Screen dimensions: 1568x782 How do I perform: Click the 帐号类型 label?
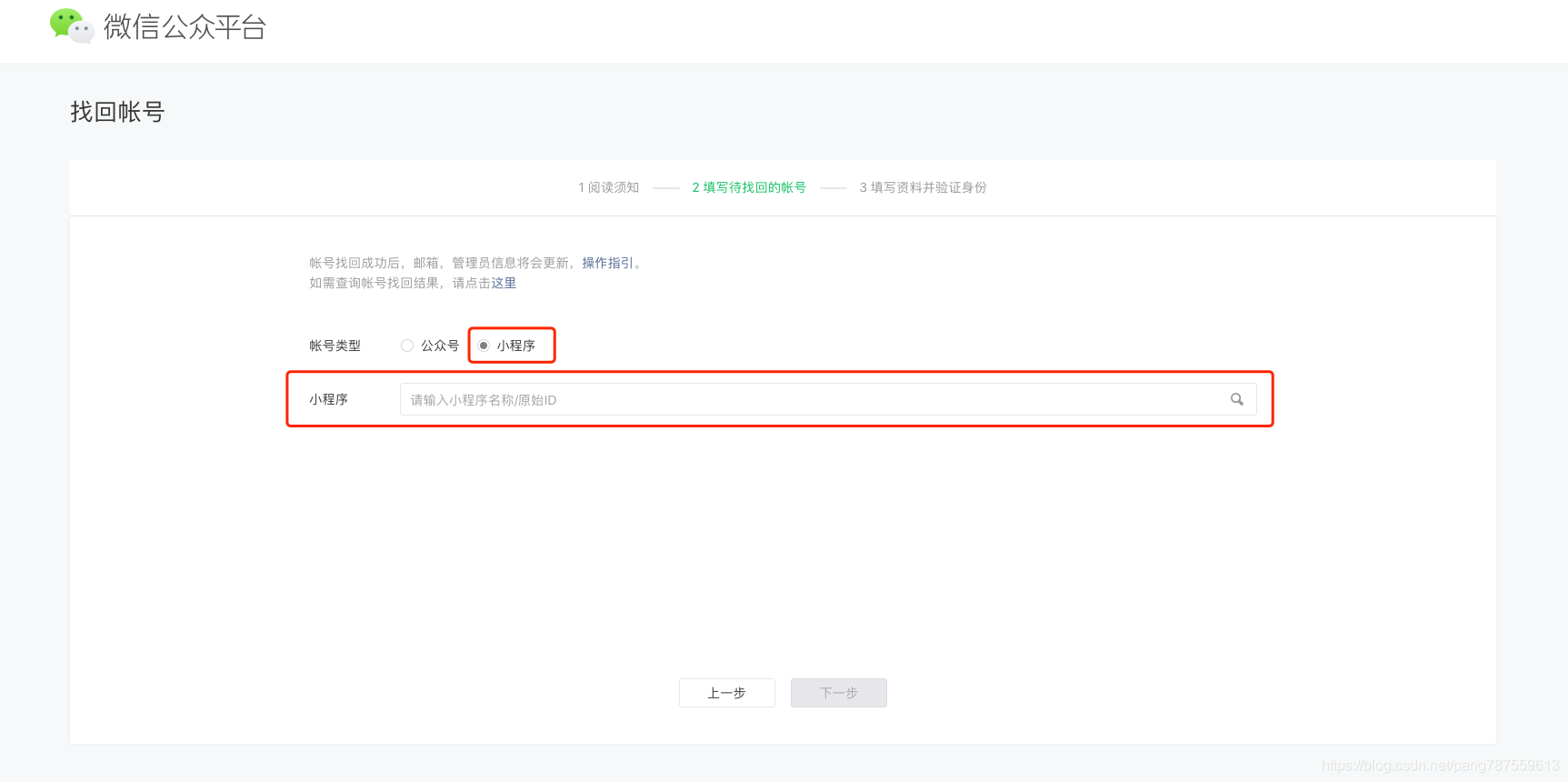(x=335, y=346)
